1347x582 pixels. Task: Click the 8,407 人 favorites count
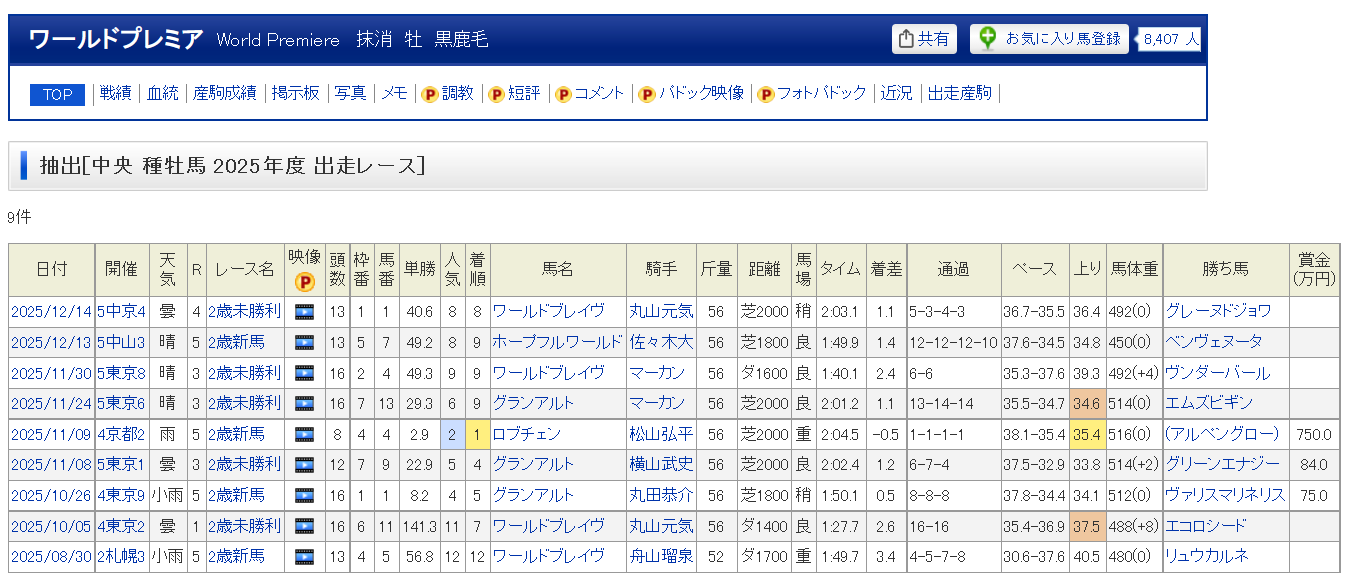[x=1170, y=39]
